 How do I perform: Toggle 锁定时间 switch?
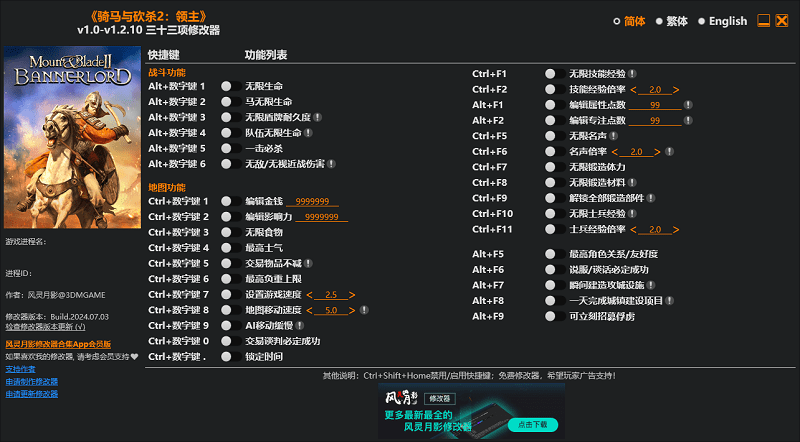231,357
